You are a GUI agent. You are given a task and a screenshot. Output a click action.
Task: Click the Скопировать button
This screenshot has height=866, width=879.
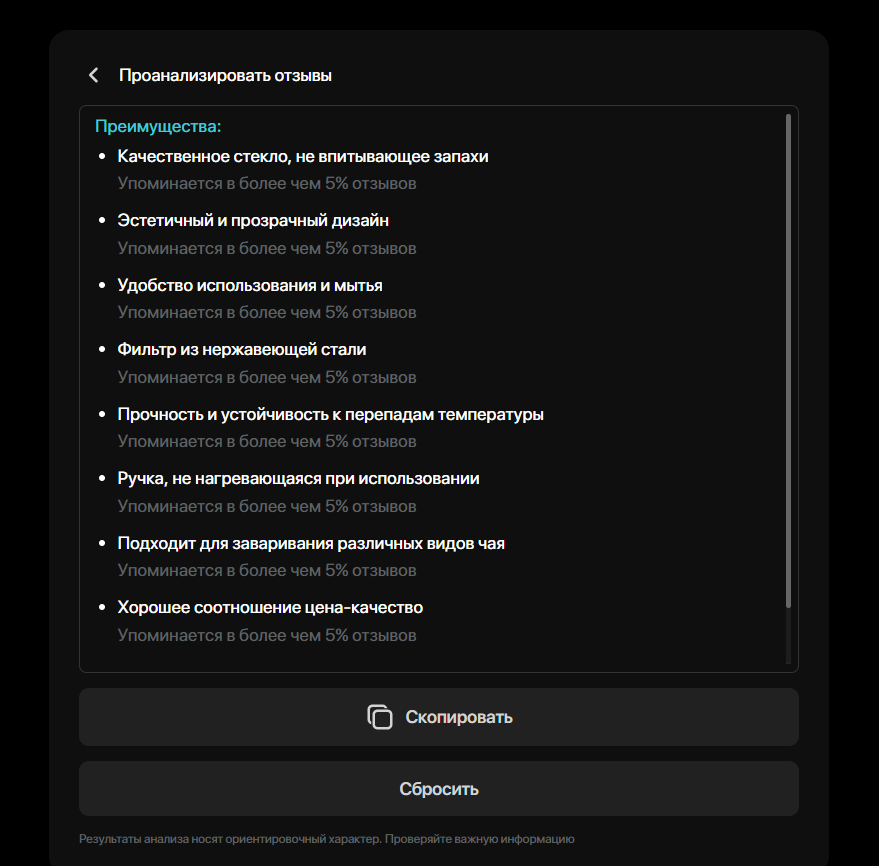point(439,717)
